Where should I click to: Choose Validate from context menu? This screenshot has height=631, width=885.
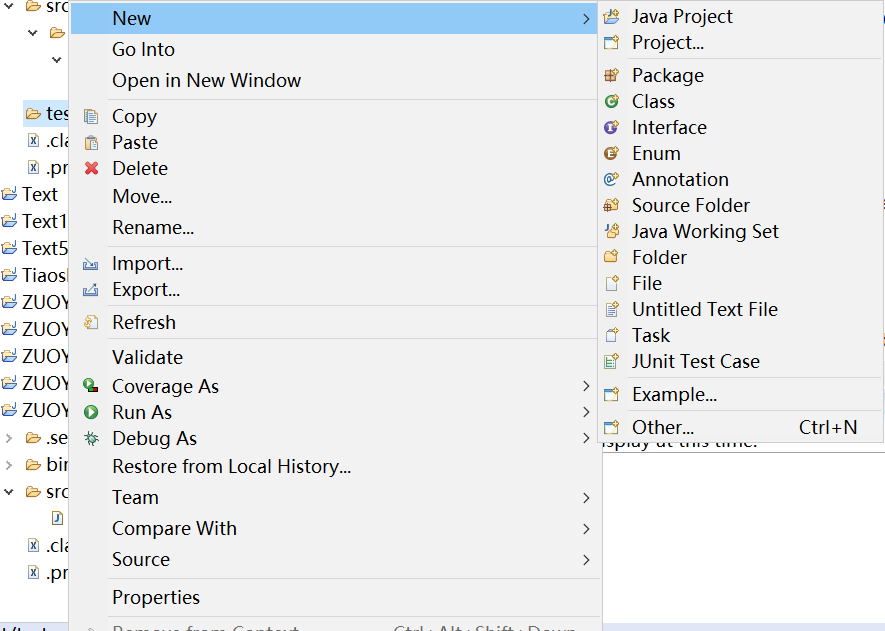147,357
